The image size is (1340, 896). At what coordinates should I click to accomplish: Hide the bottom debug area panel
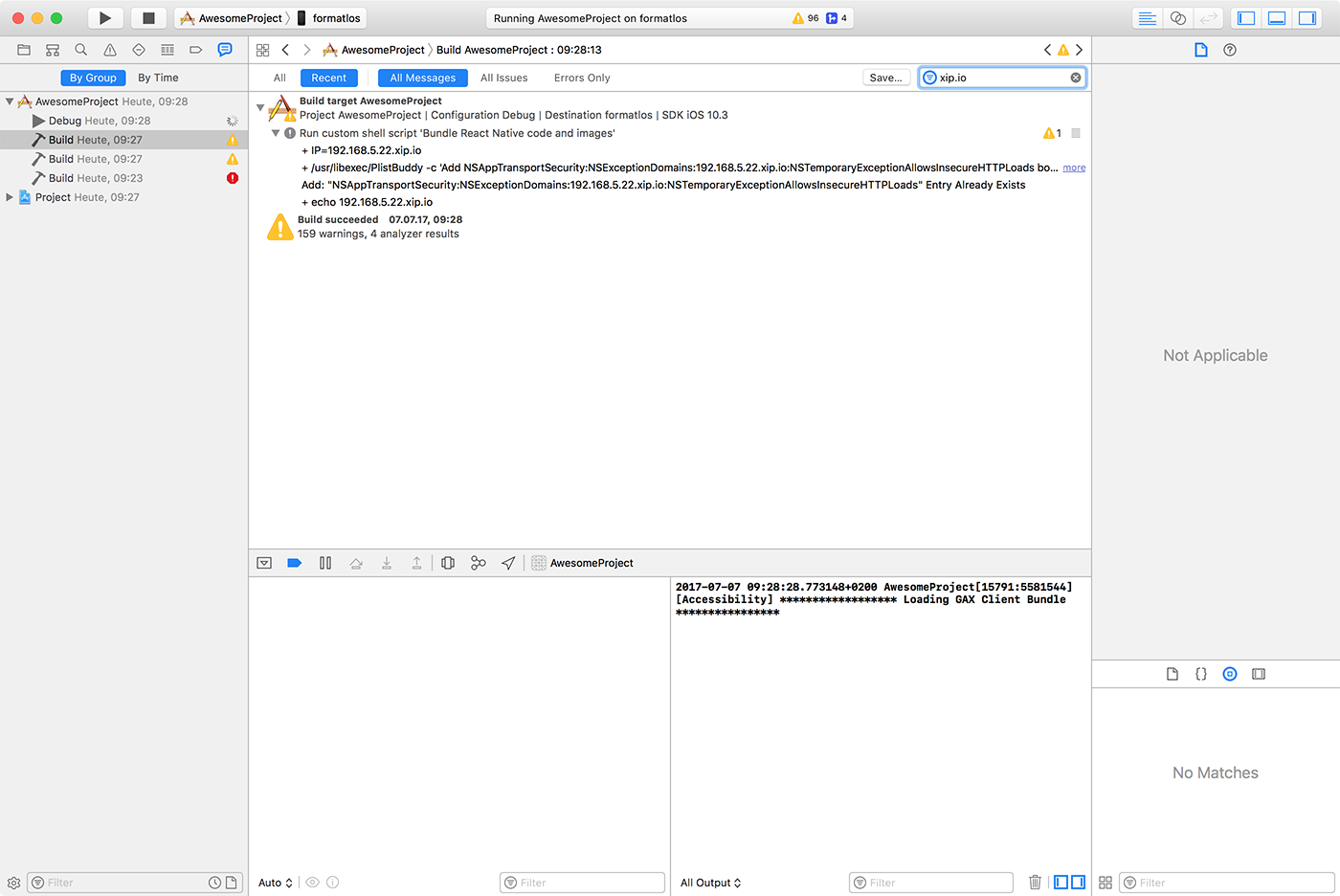pyautogui.click(x=1277, y=18)
